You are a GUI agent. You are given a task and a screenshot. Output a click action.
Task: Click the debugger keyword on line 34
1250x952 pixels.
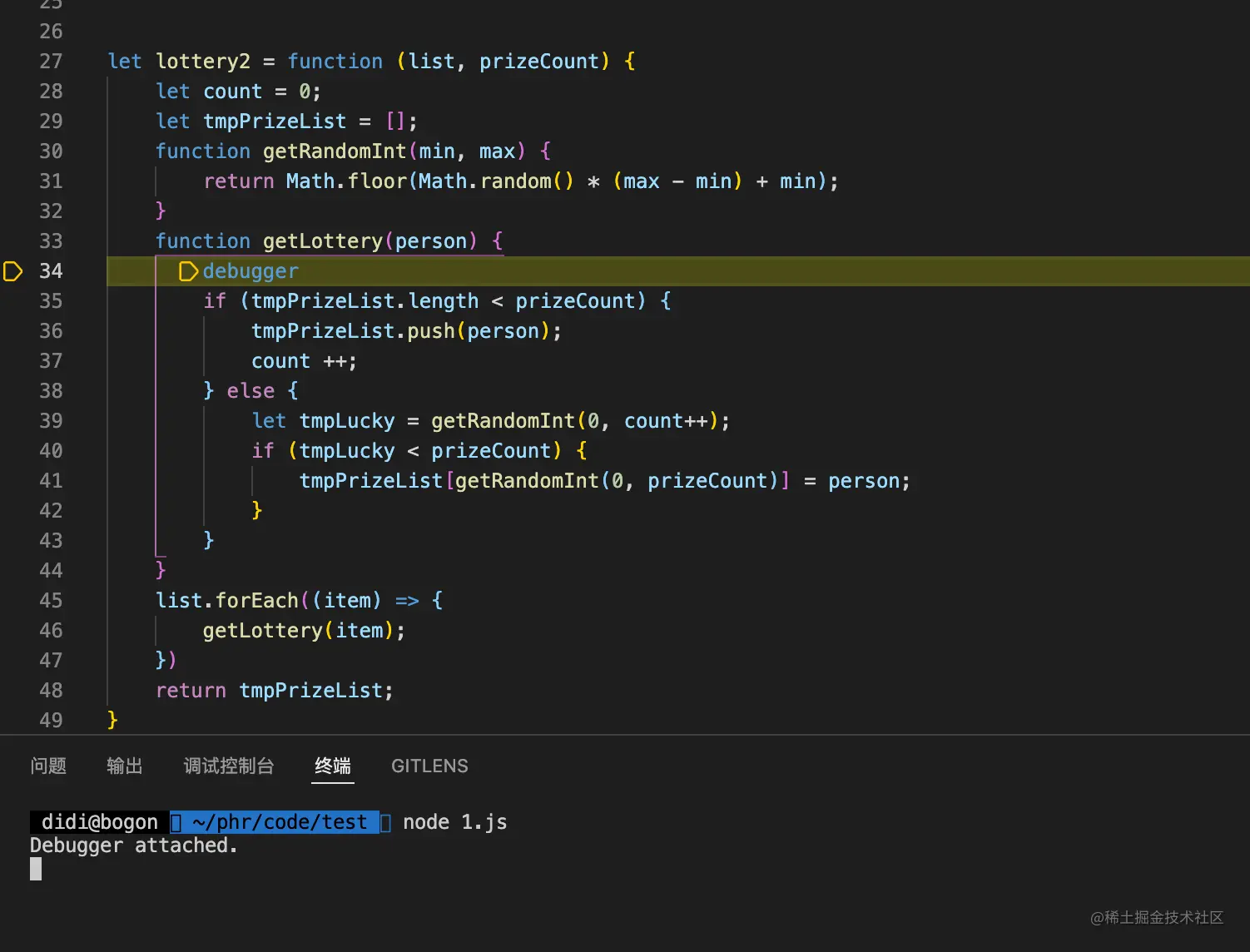point(250,271)
